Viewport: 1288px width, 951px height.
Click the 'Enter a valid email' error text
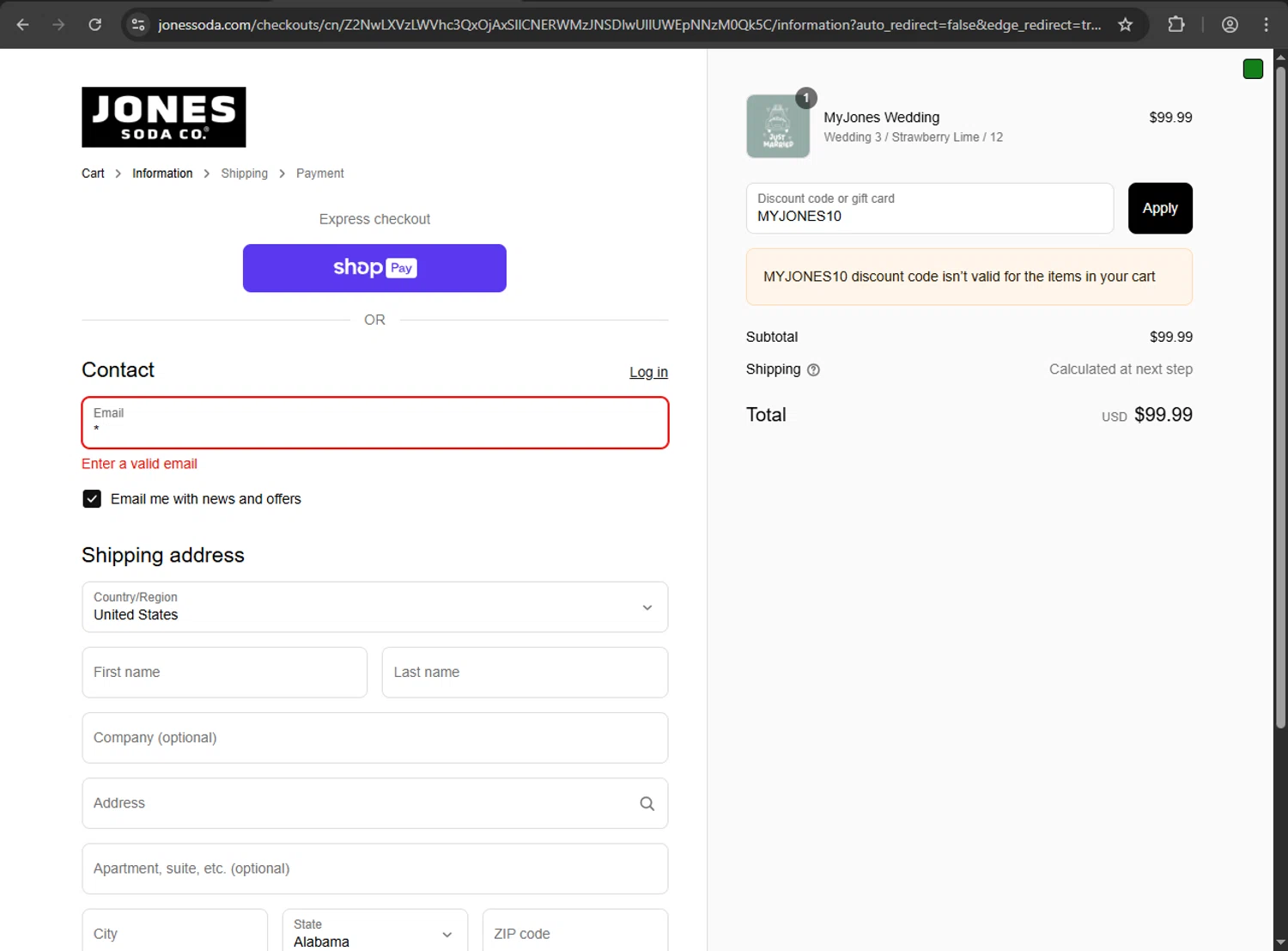pyautogui.click(x=139, y=464)
